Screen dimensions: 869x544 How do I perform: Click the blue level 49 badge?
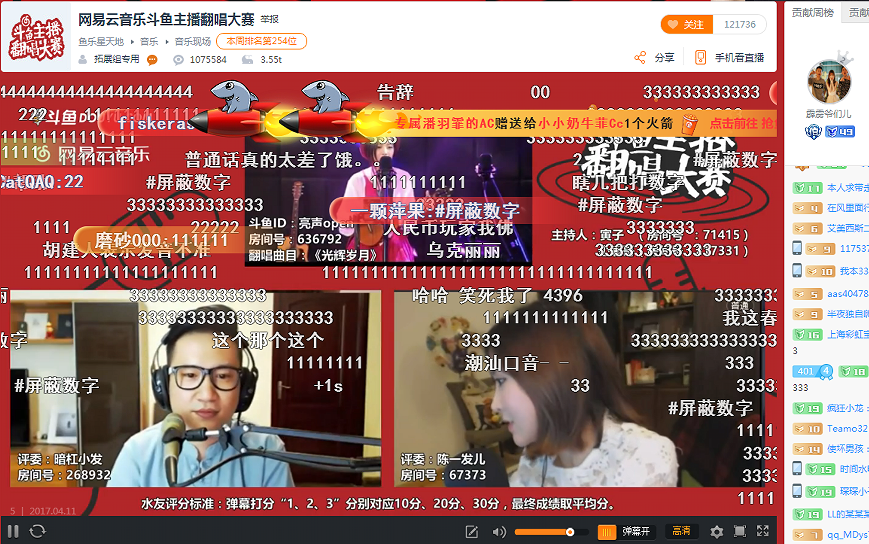840,132
